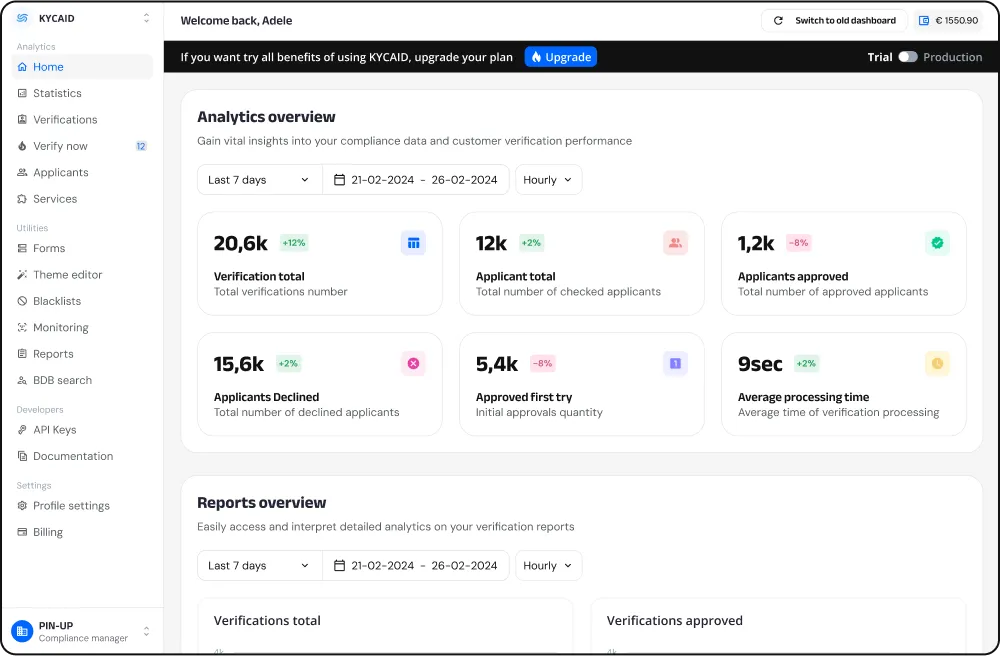Open the API Keys page
This screenshot has width=1000, height=656.
click(x=55, y=429)
